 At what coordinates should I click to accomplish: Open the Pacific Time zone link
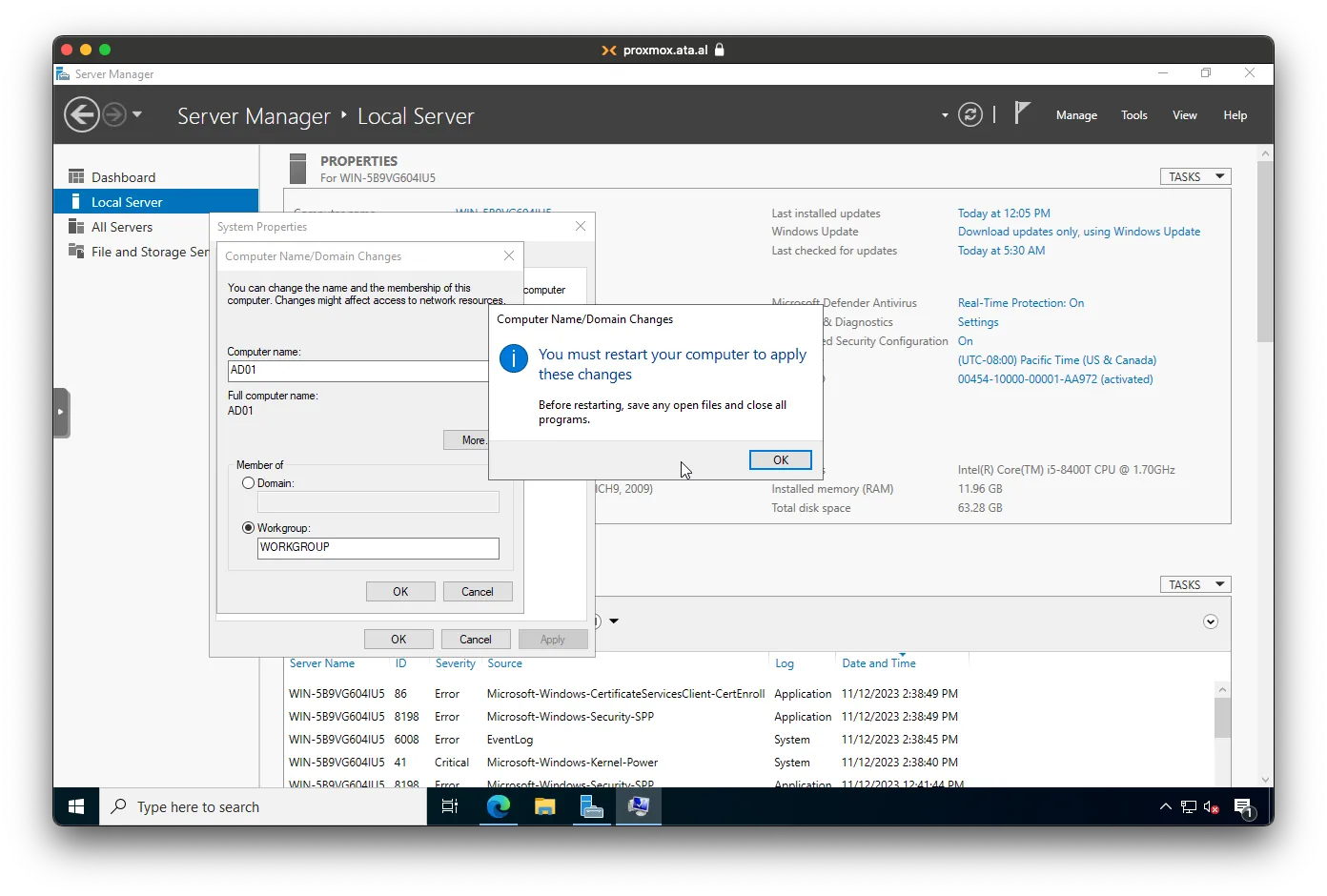point(1057,360)
